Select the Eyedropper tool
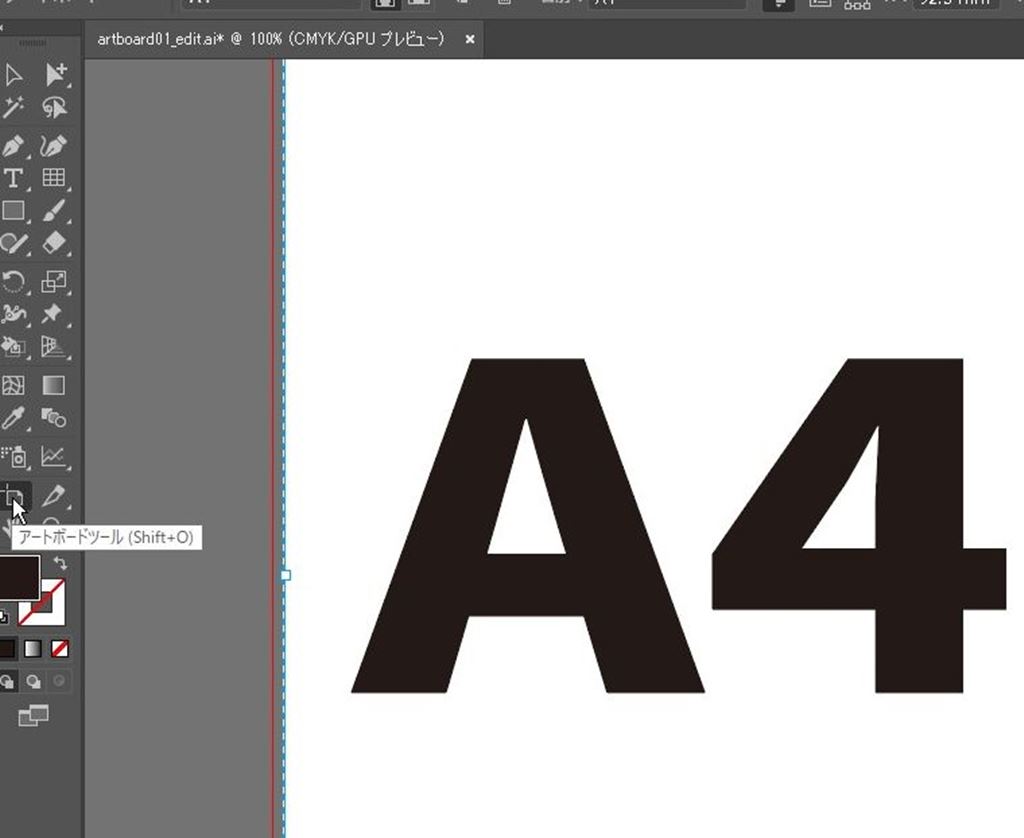Viewport: 1024px width, 838px height. (x=13, y=417)
